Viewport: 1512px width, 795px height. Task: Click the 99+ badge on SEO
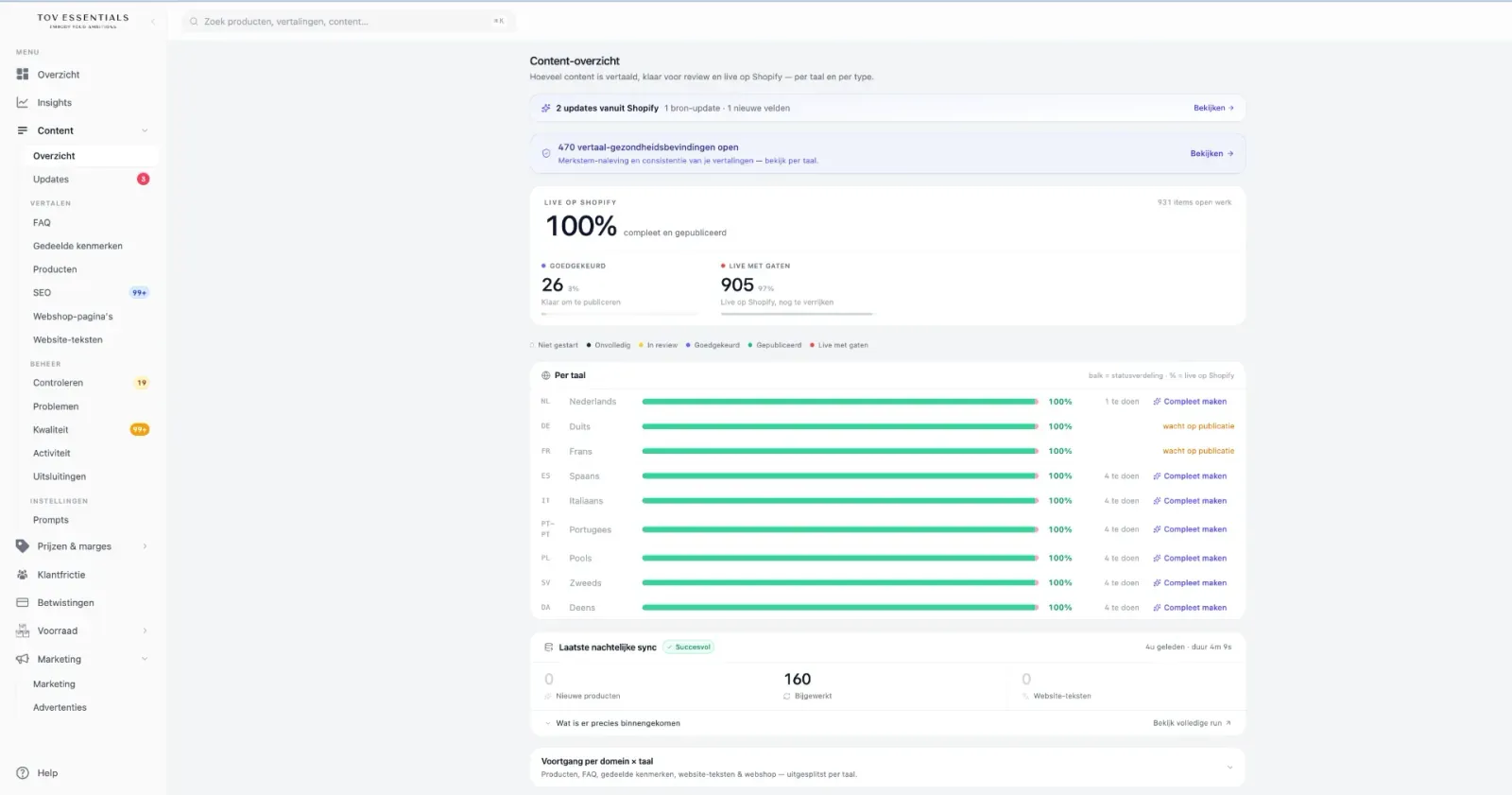139,293
